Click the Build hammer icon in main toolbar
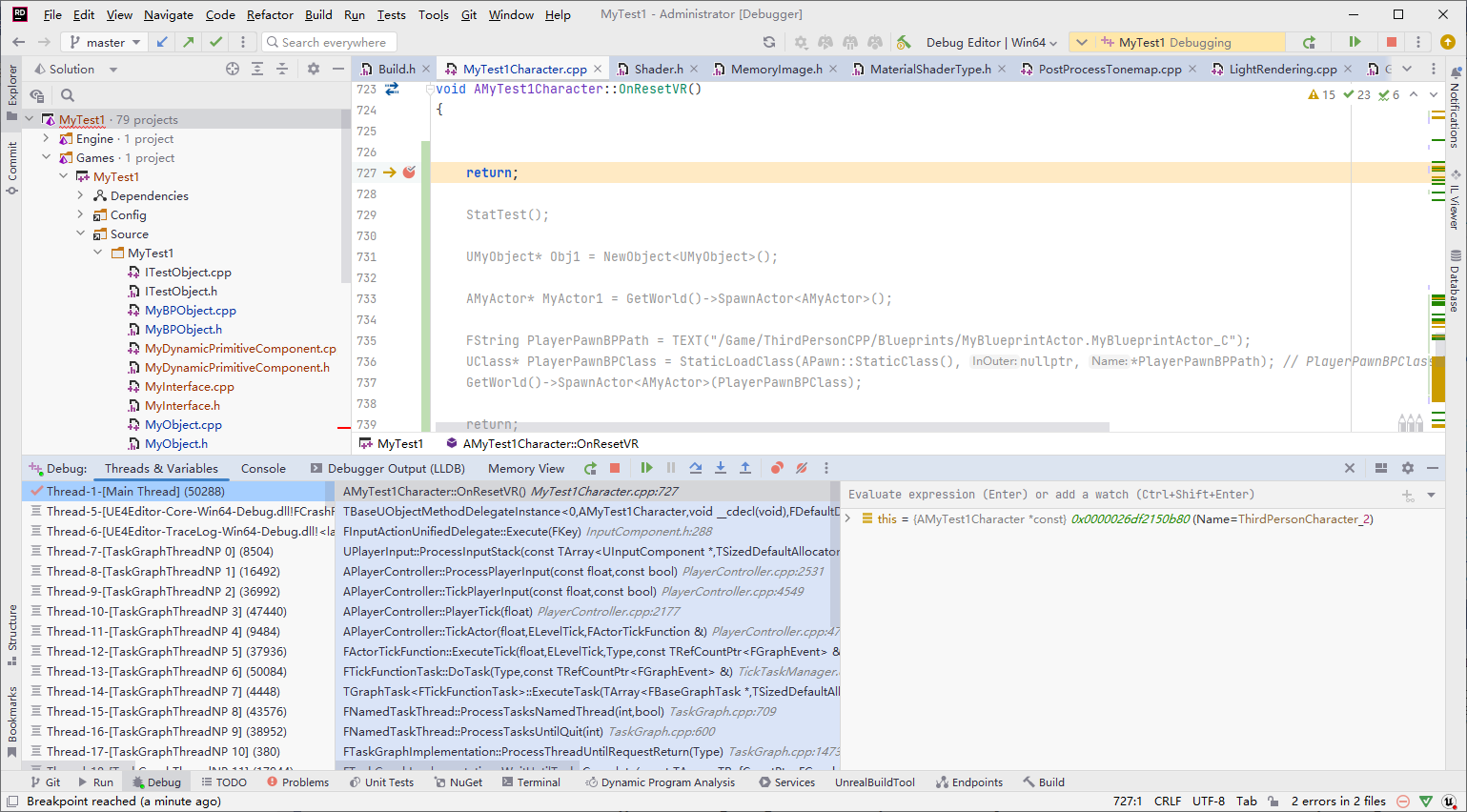 (904, 42)
